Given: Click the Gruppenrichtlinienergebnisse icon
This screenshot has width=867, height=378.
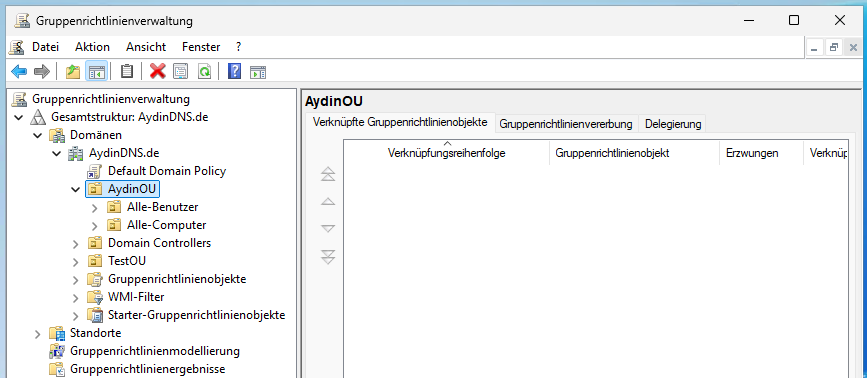Looking at the screenshot, I should 57,369.
